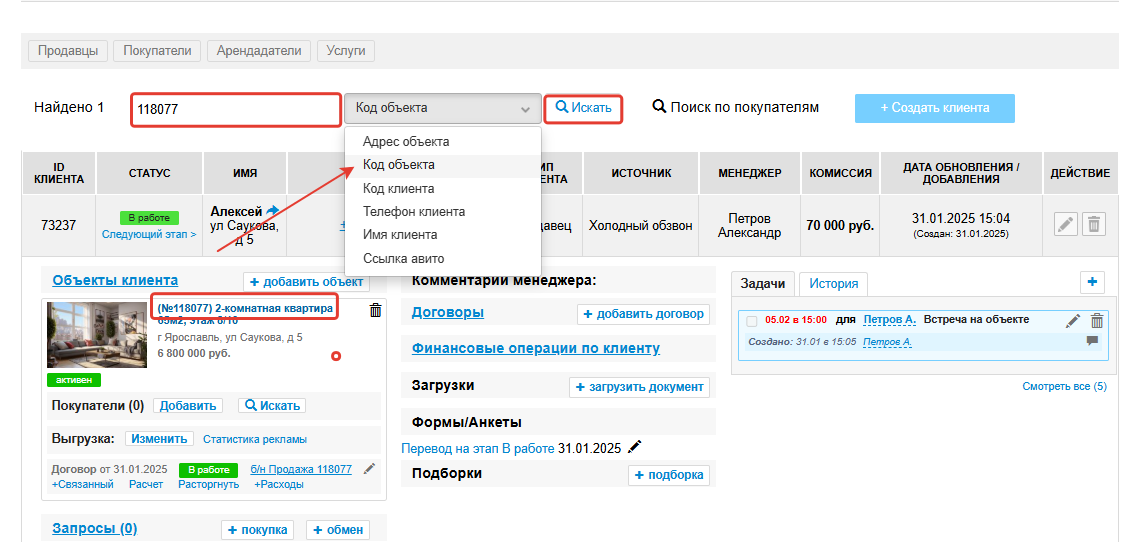Screen dimensions: 1131x542
Task: Open the 'Покупатели' category tab
Action: (x=157, y=50)
